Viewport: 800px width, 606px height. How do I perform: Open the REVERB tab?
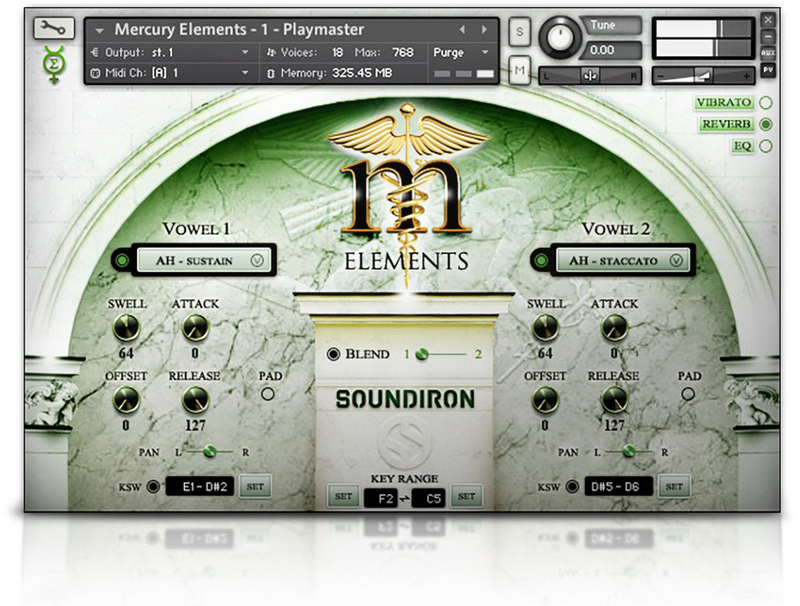[x=726, y=124]
